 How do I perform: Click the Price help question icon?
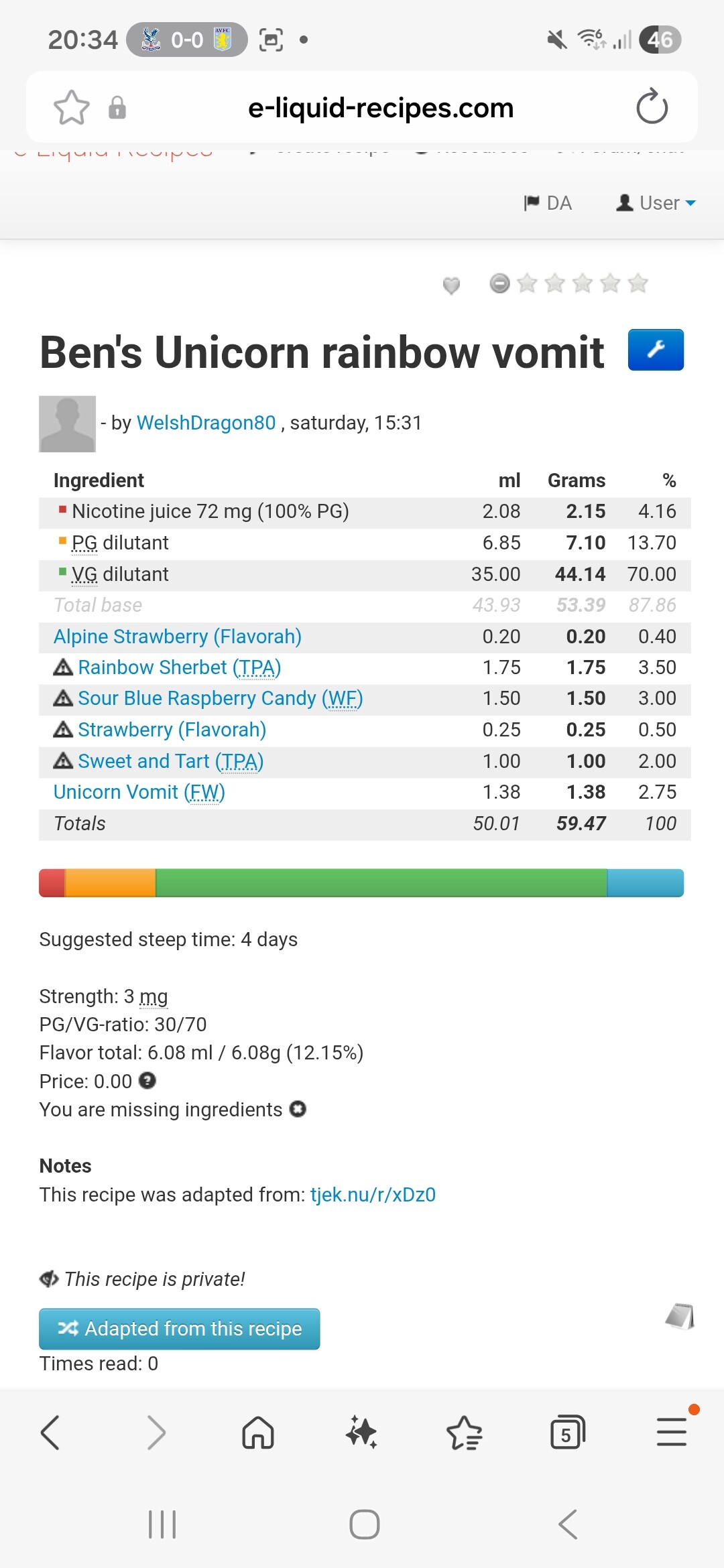147,1081
